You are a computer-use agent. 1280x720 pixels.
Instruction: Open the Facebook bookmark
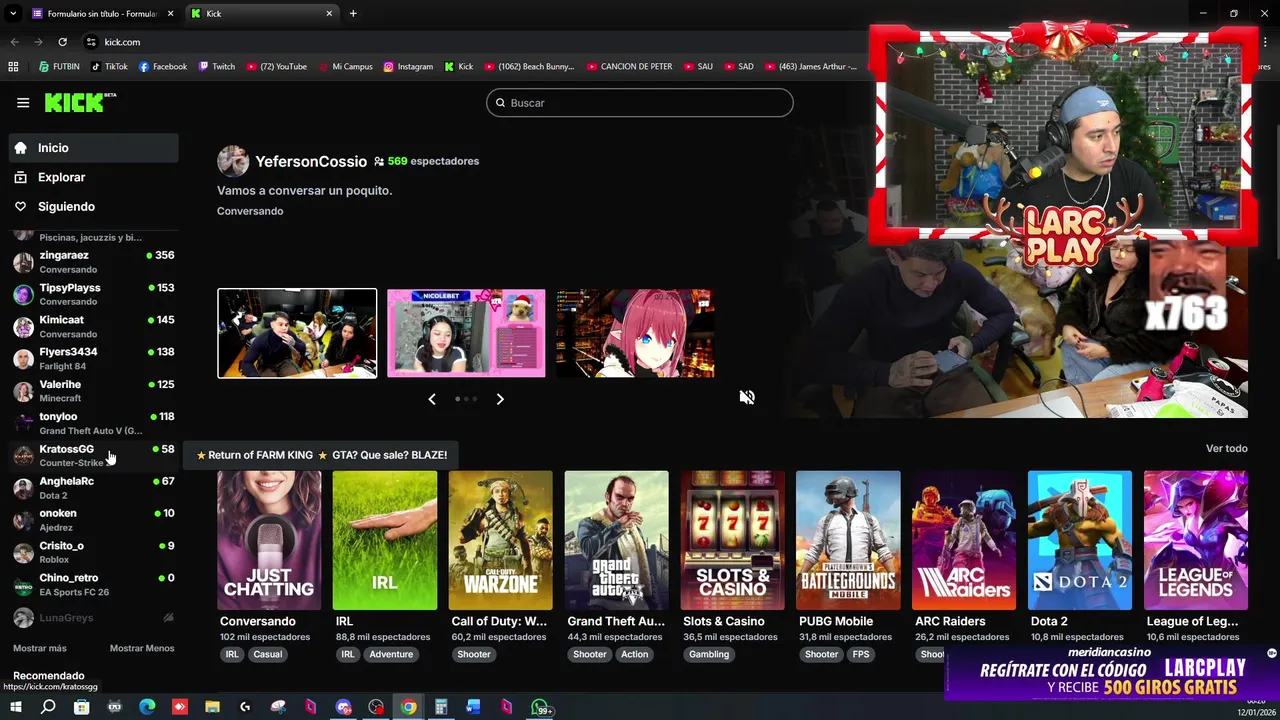pyautogui.click(x=163, y=66)
